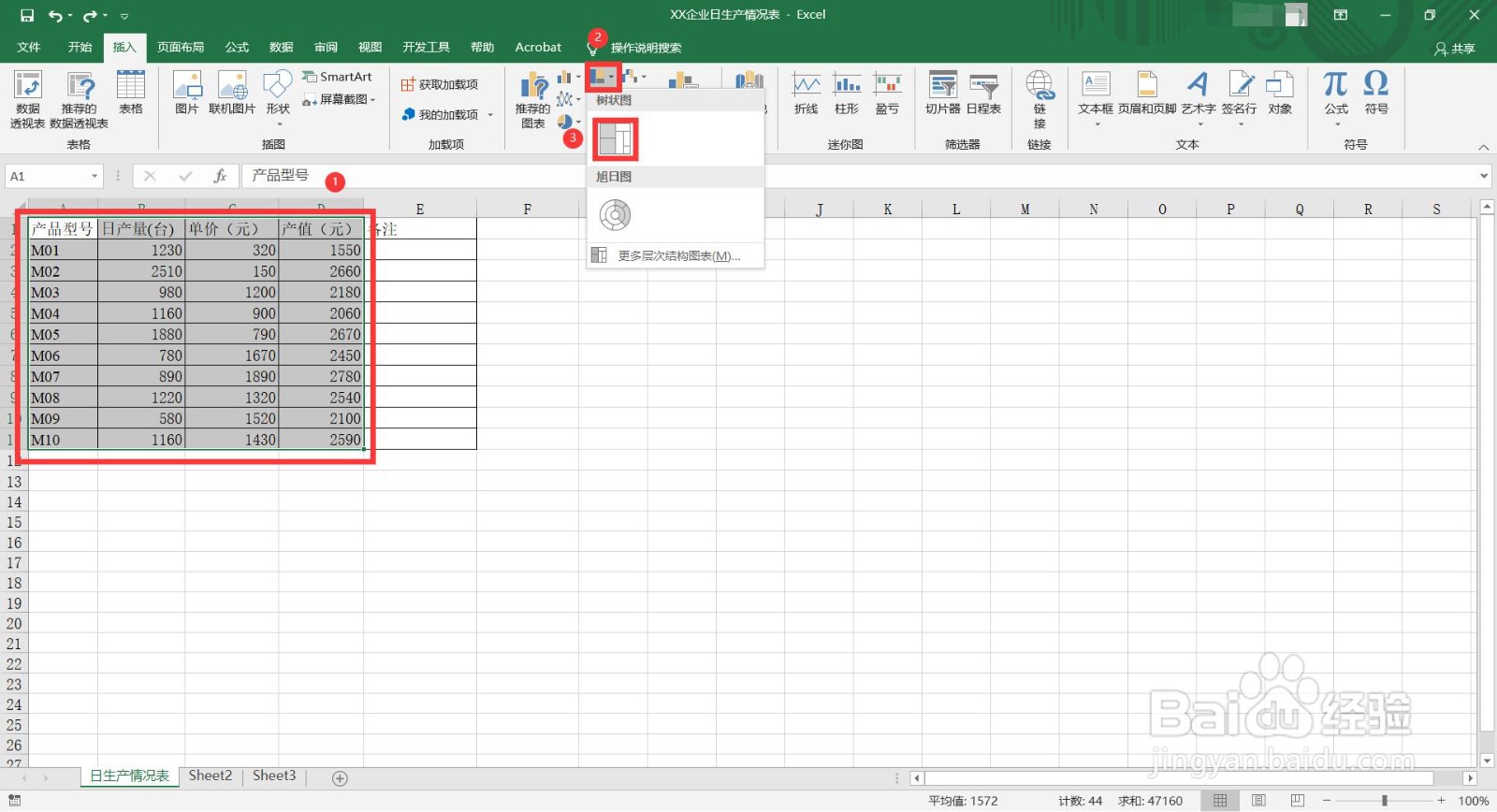Open Header and Footer (页眉和页脚)
The height and width of the screenshot is (812, 1497).
[x=1147, y=93]
